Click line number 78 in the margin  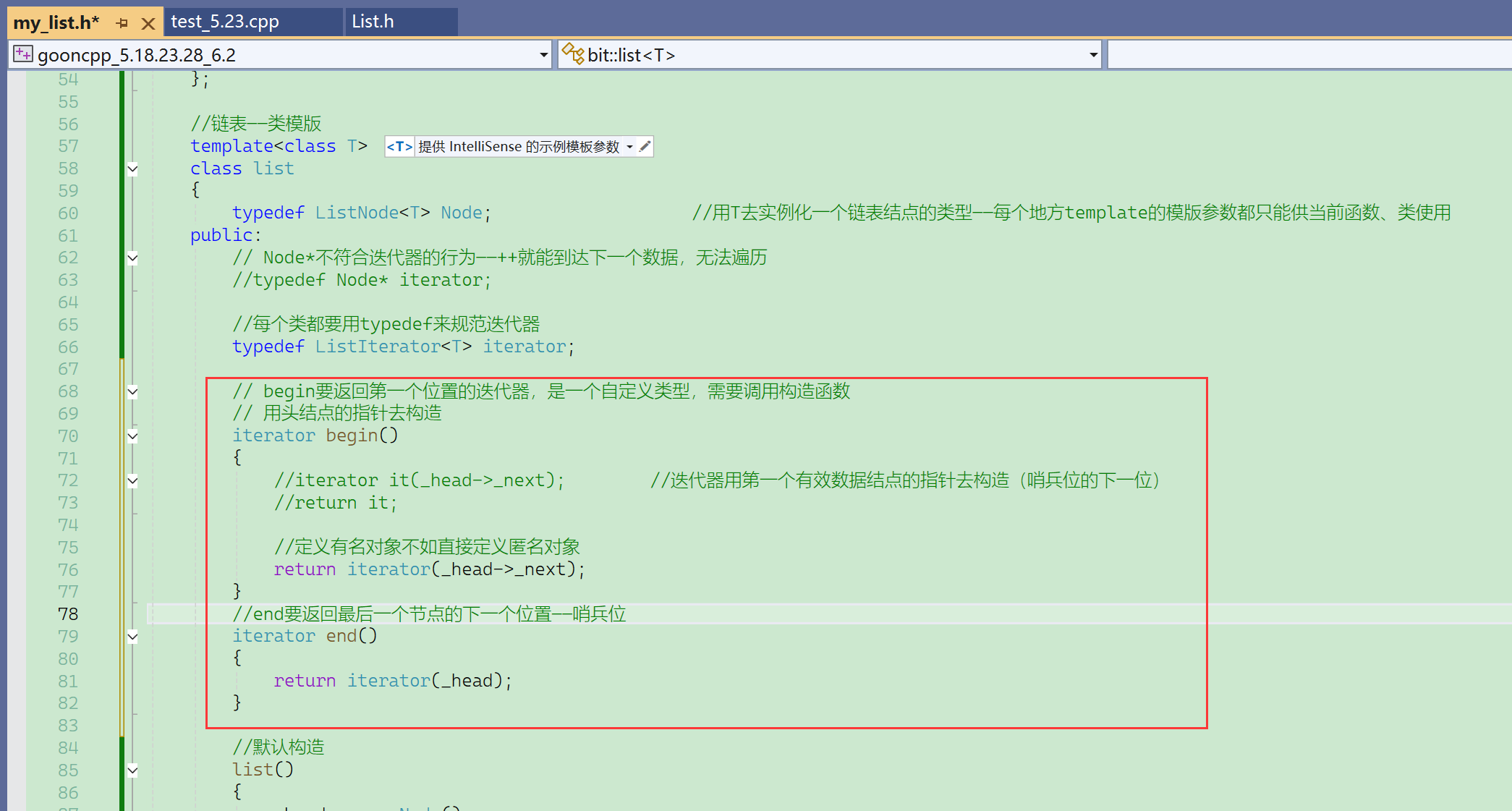(68, 614)
